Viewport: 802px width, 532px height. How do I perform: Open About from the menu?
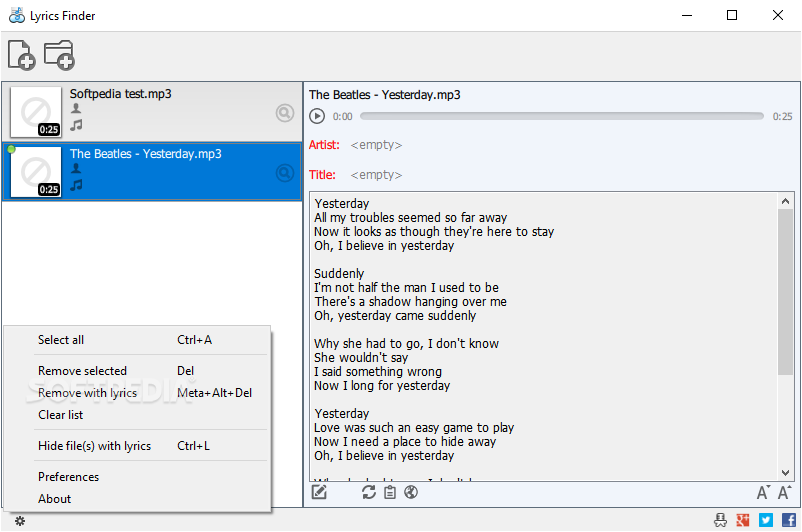[x=137, y=498]
